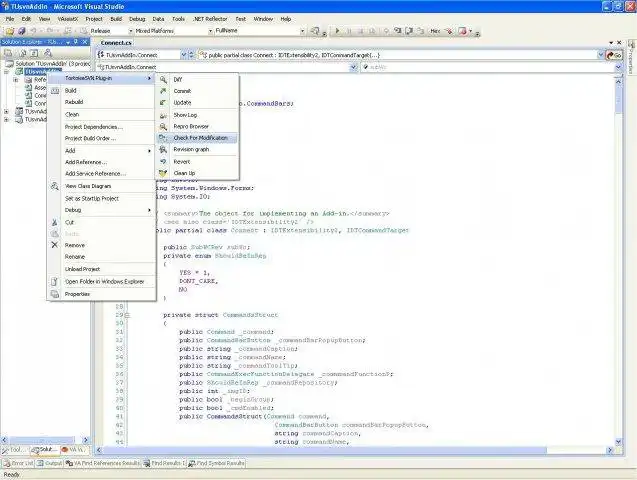Open the class declaration navigation dropdown
This screenshot has width=637, height=480.
pos(601,55)
